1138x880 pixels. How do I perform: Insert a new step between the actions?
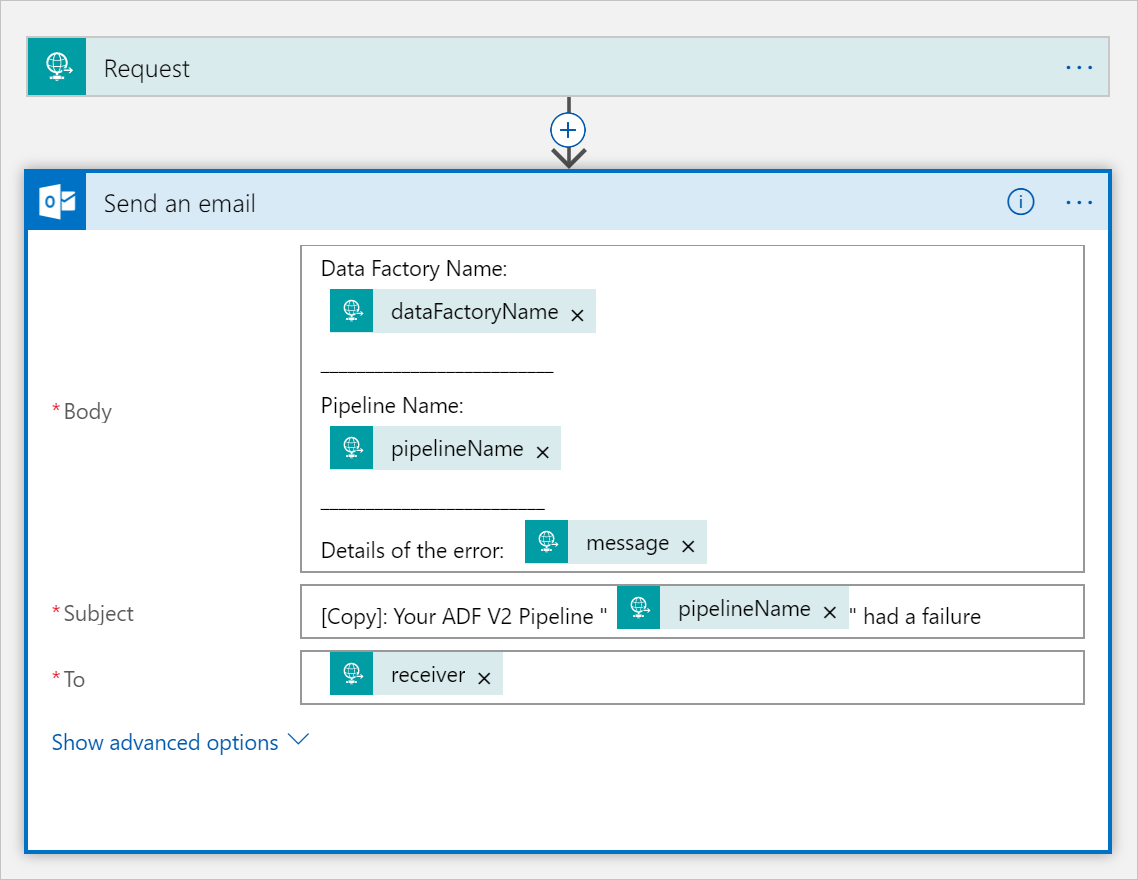click(x=567, y=129)
